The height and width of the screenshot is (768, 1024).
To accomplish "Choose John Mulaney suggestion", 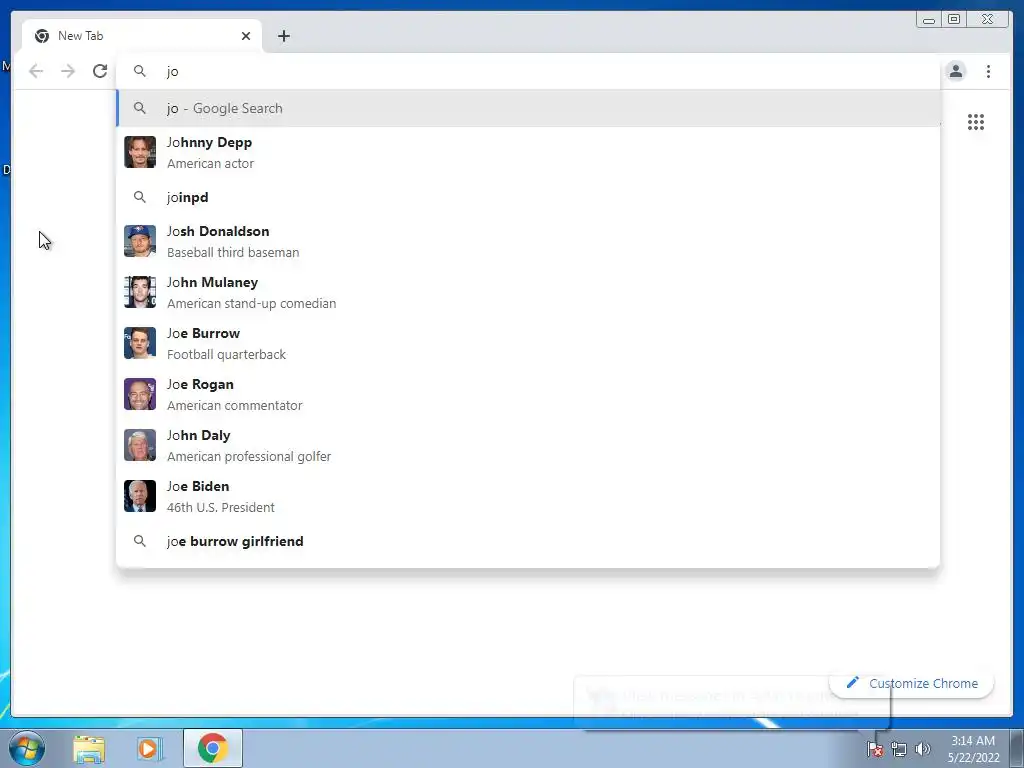I will [x=528, y=292].
